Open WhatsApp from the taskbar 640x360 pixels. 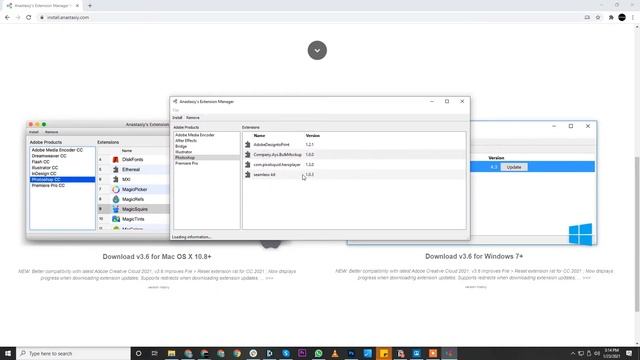coord(318,353)
